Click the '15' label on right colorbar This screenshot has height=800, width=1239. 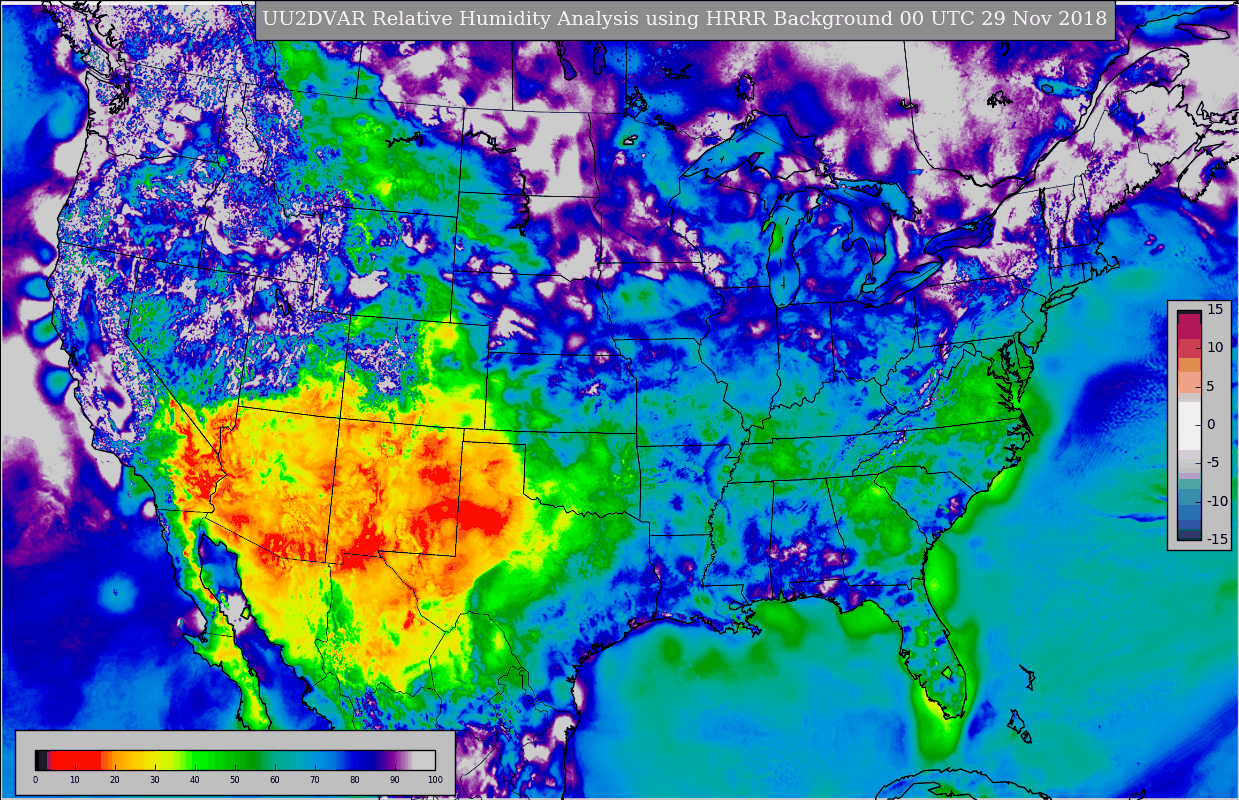[1215, 310]
